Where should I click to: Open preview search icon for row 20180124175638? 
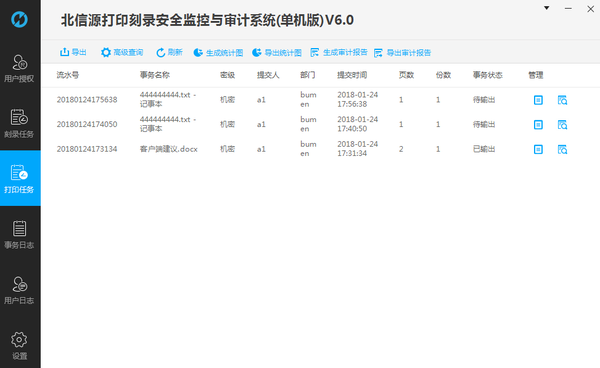pos(562,100)
